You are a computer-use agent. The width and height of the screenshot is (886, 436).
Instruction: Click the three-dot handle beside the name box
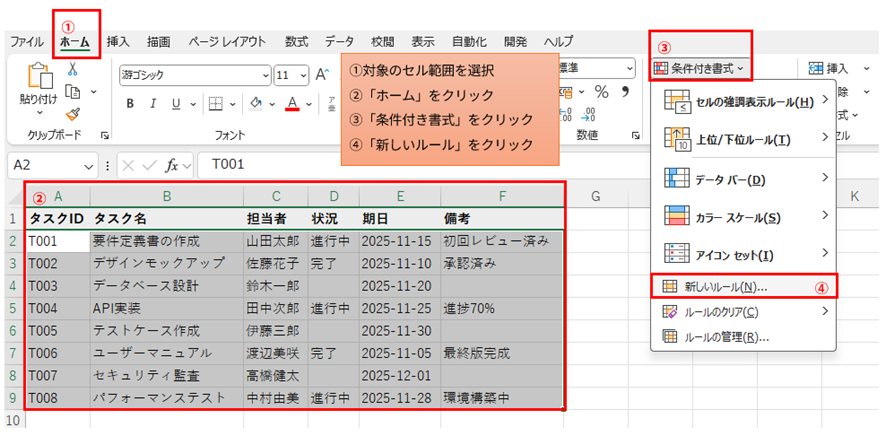108,165
